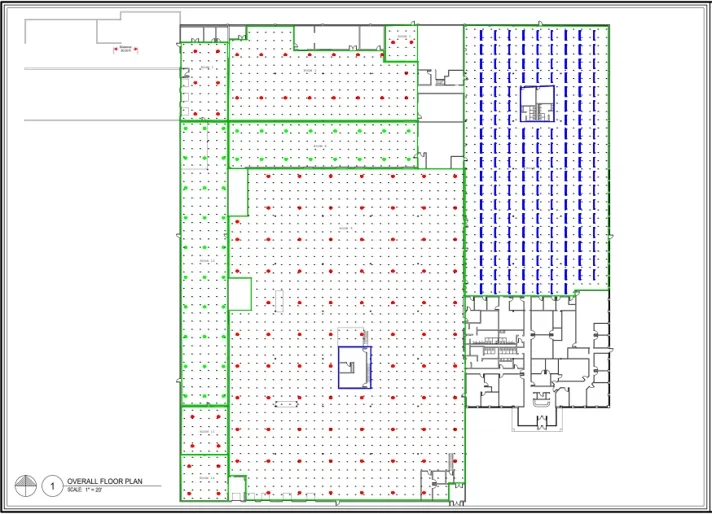Select the label in the center of the large red-dot room
712x514 pixels.
pyautogui.click(x=346, y=228)
